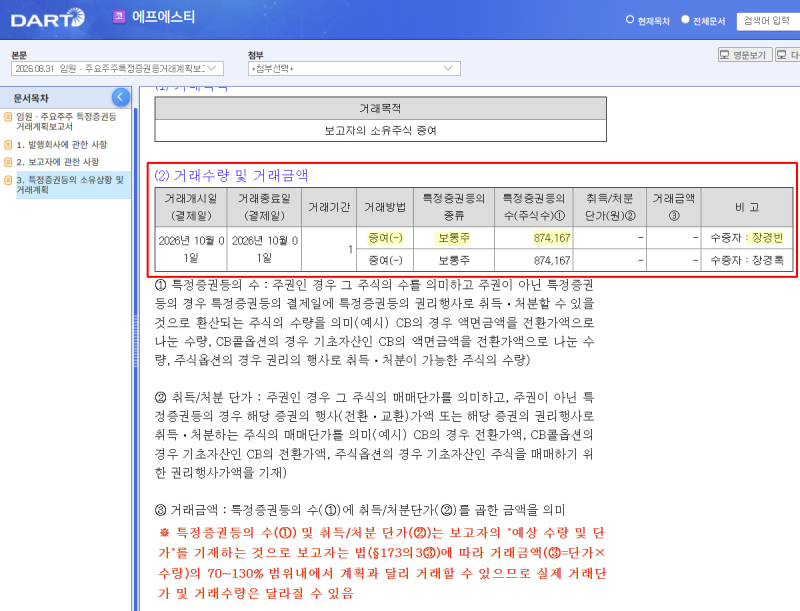Click document icon beside 3. 특정증권등의 소유상황
Viewport: 800px width, 611px height.
tap(8, 180)
